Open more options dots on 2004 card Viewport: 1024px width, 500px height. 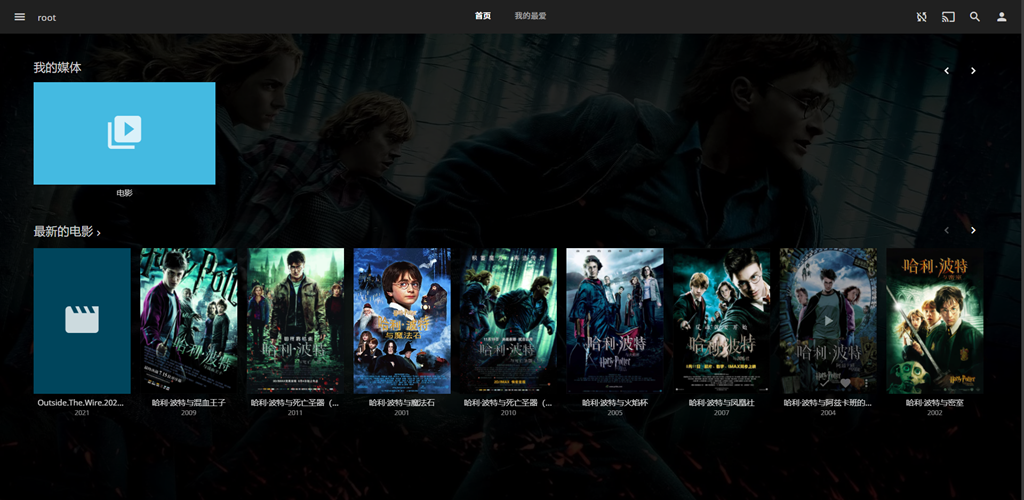click(867, 383)
